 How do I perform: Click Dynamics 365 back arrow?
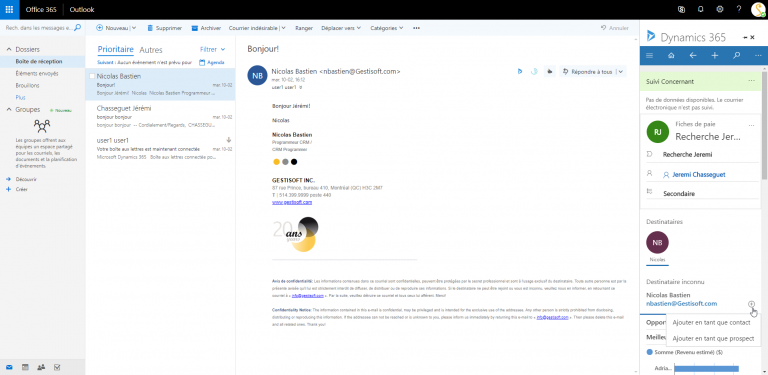coord(693,55)
